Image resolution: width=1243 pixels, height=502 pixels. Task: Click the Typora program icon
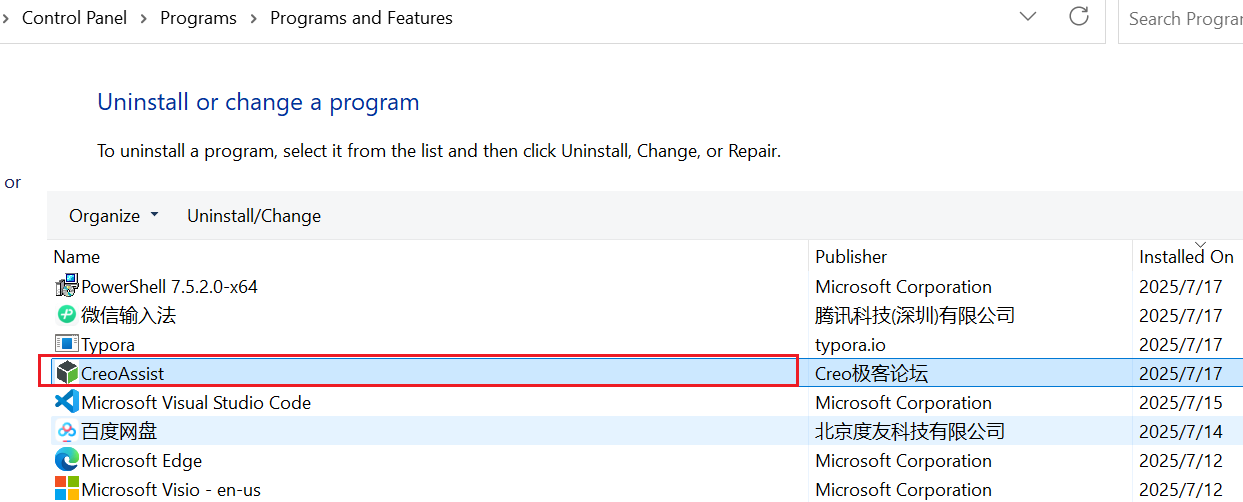click(66, 344)
